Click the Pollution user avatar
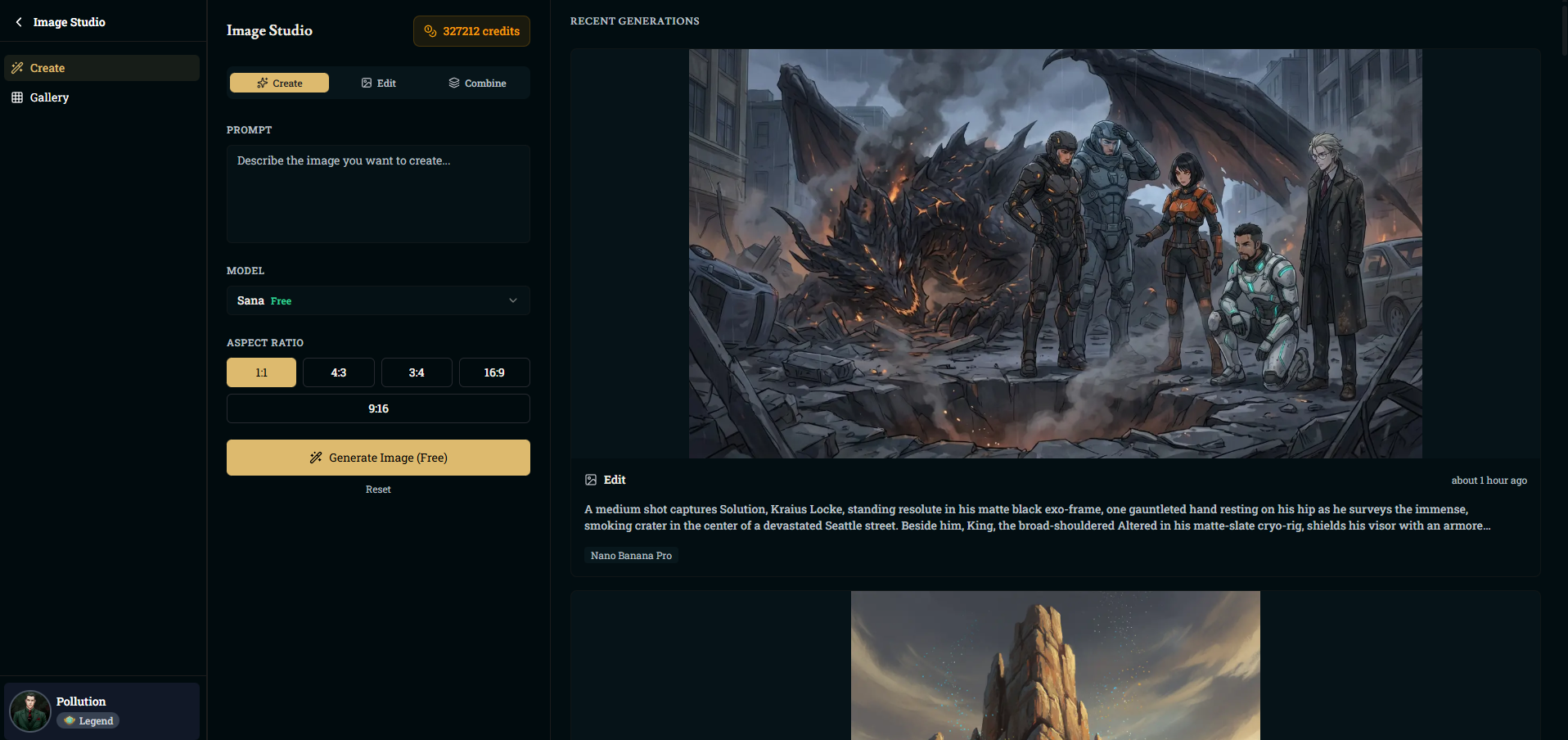Image resolution: width=1568 pixels, height=740 pixels. point(30,711)
